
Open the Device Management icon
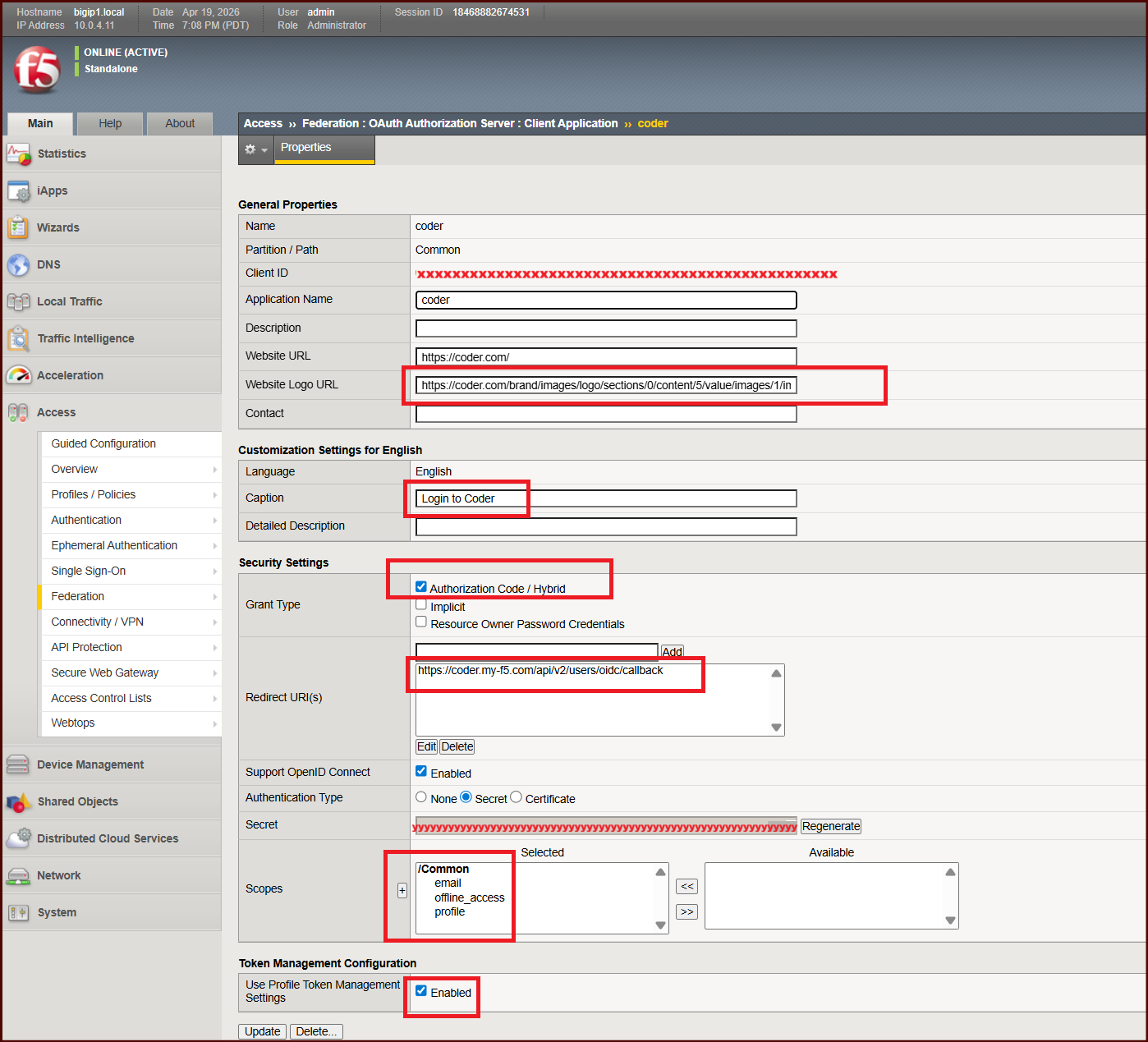coord(18,764)
